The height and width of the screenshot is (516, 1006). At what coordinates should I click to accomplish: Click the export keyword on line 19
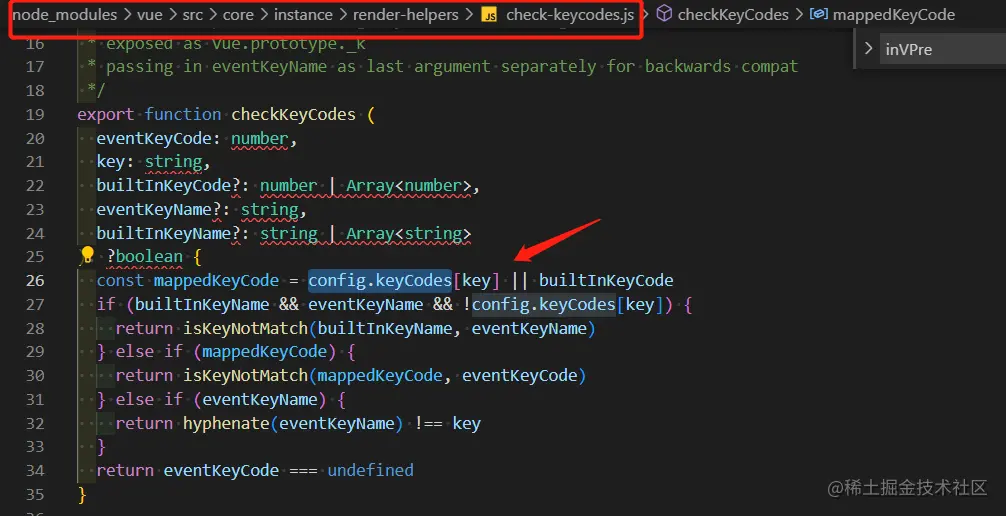click(x=106, y=115)
